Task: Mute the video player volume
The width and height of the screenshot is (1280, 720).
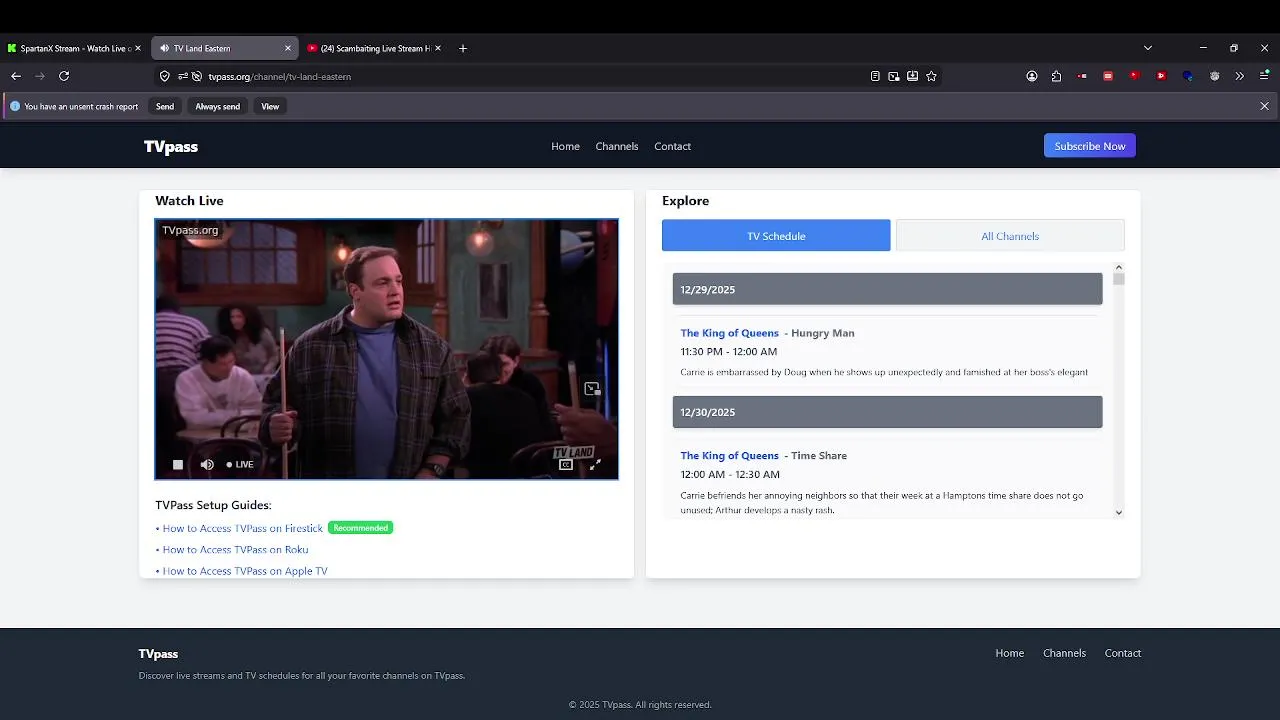Action: click(x=207, y=465)
